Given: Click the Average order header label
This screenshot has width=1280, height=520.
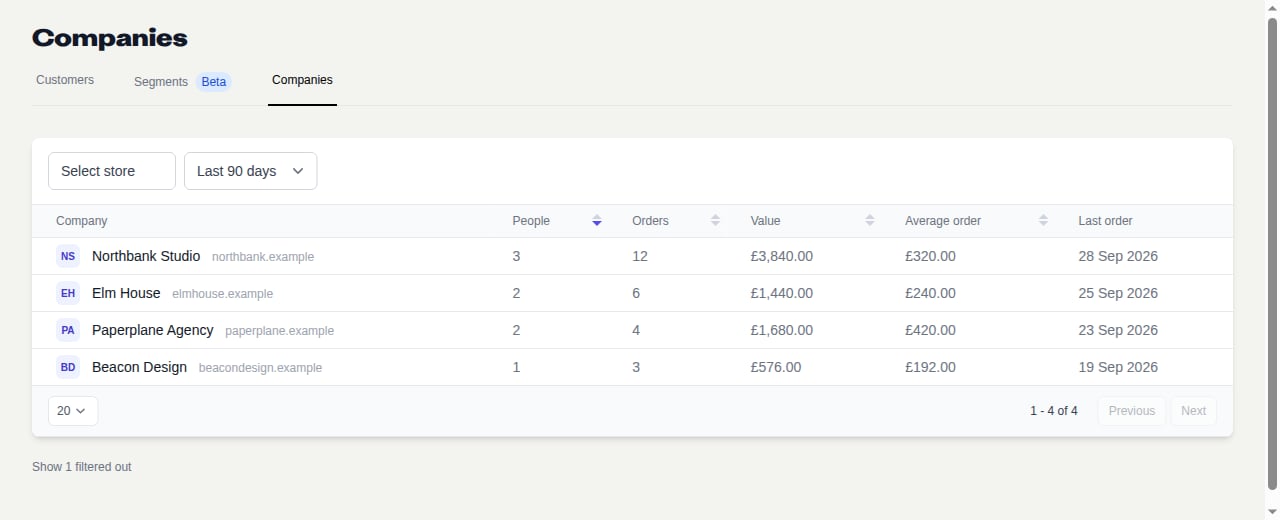Looking at the screenshot, I should point(943,221).
